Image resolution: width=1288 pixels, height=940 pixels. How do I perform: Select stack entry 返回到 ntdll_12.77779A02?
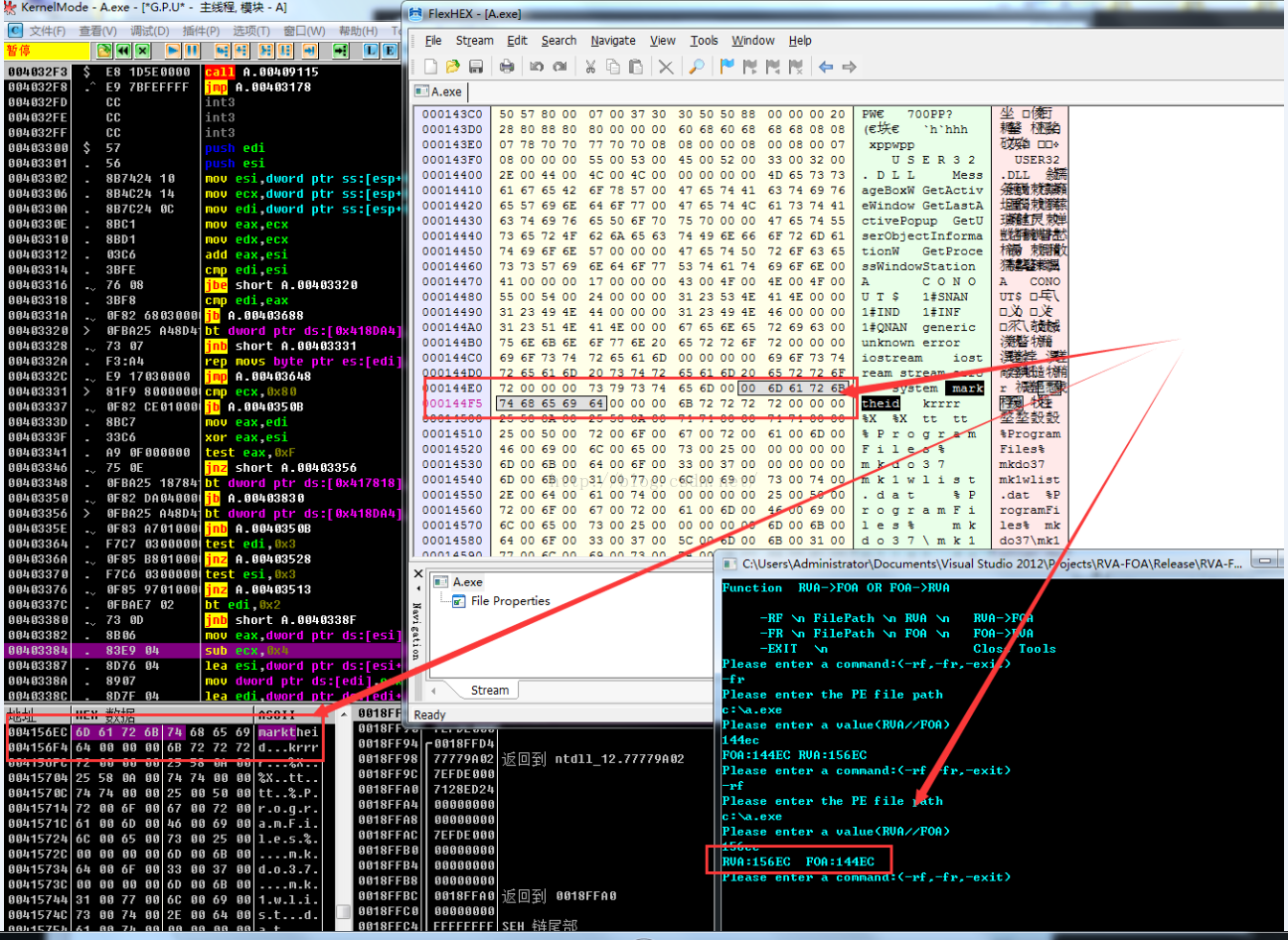pos(592,759)
